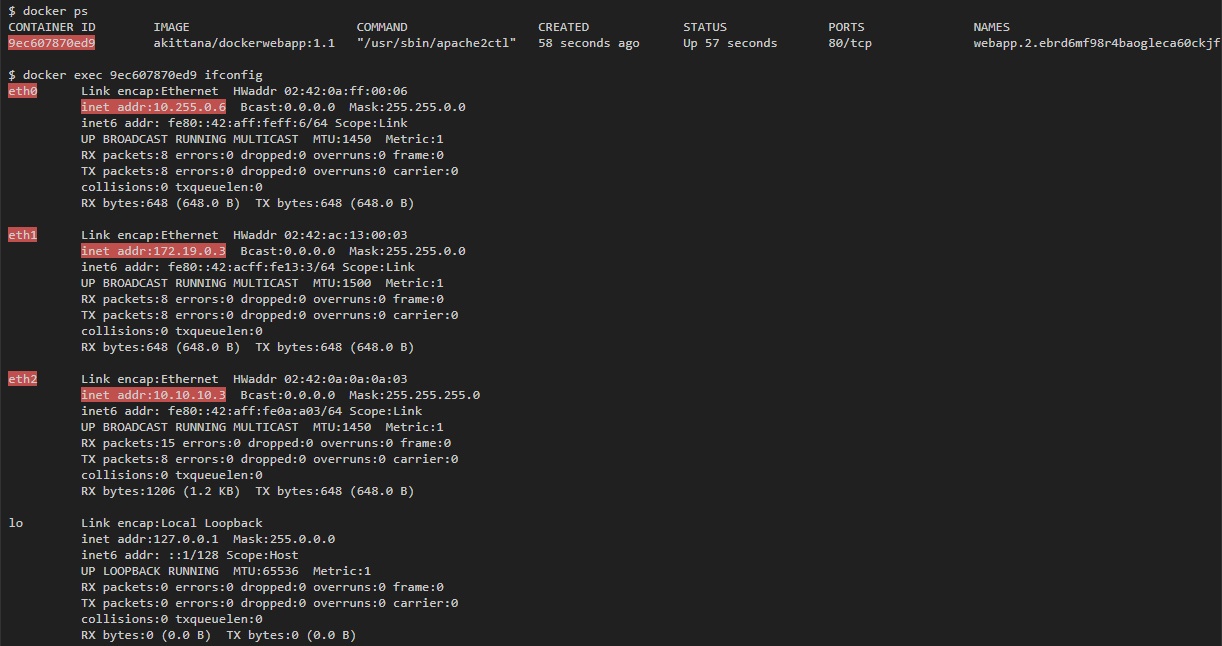Click the docker ps command line
The width and height of the screenshot is (1222, 646).
point(48,11)
